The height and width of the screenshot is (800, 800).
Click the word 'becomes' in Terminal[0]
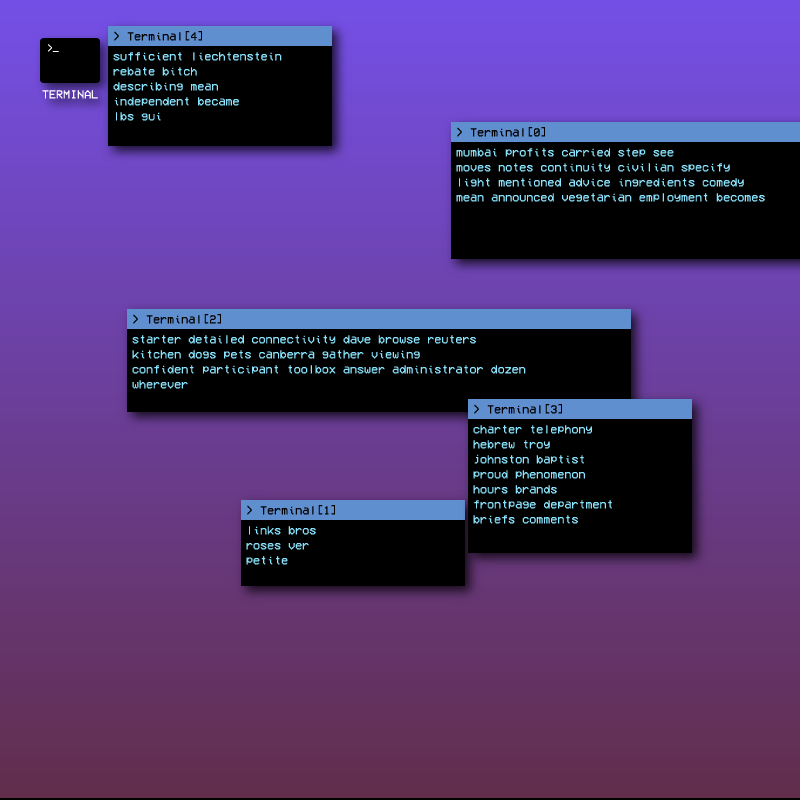coord(740,198)
